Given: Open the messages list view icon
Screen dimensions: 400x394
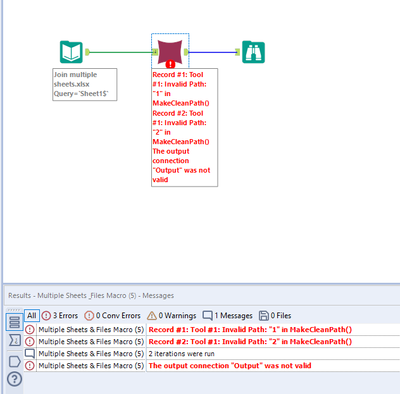Looking at the screenshot, I should pyautogui.click(x=15, y=322).
